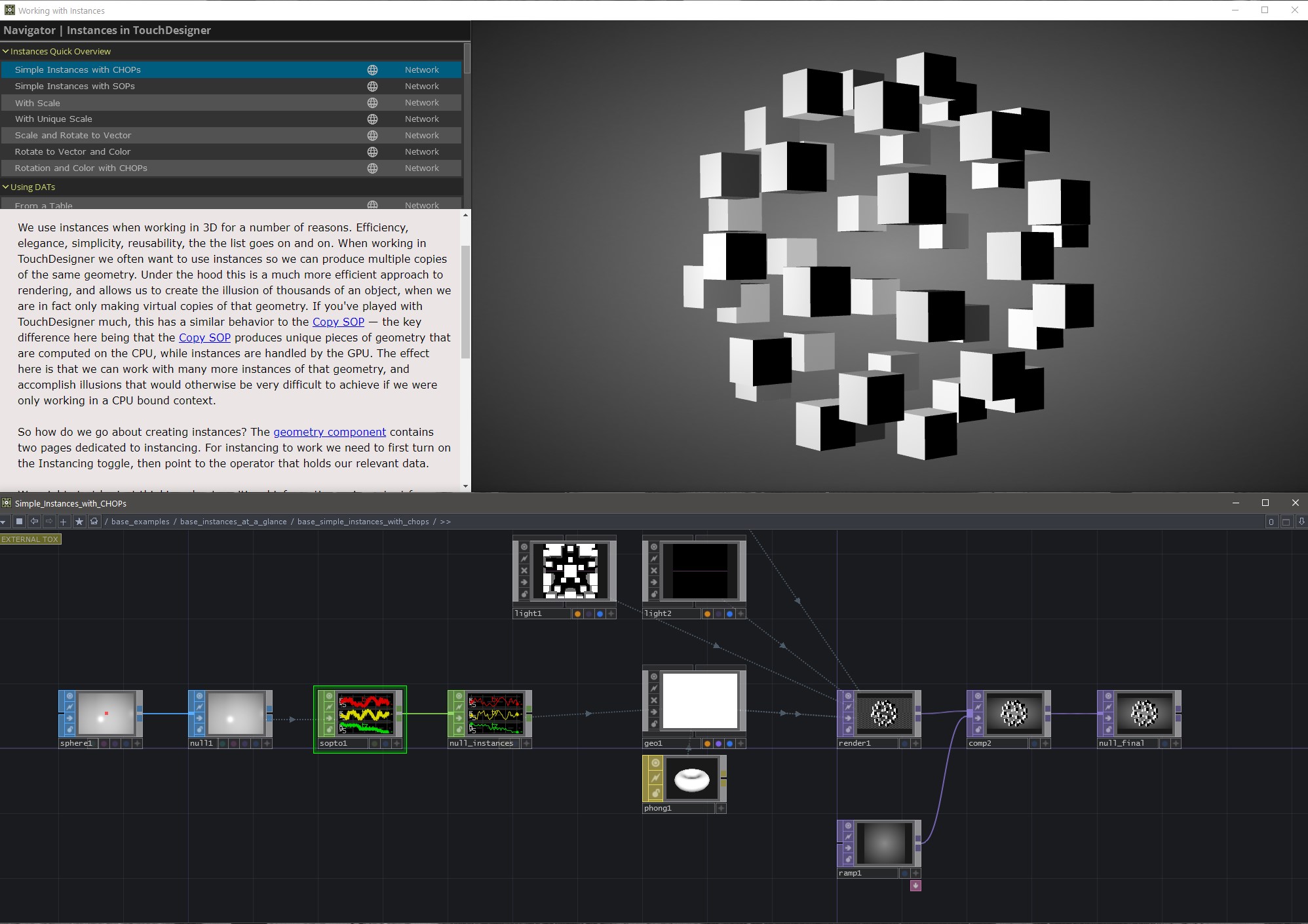
Task: Select Rotate to Vector and Color item
Action: (231, 151)
